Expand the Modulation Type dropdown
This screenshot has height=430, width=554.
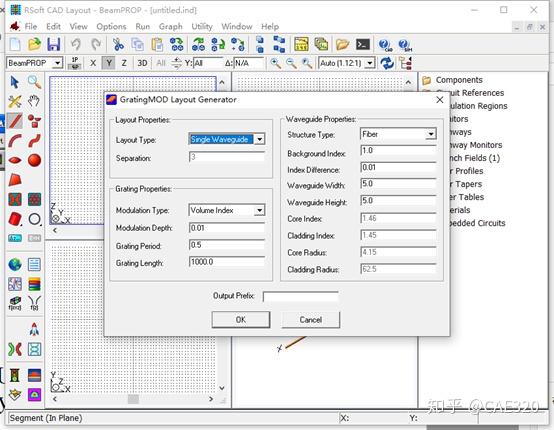(x=259, y=210)
